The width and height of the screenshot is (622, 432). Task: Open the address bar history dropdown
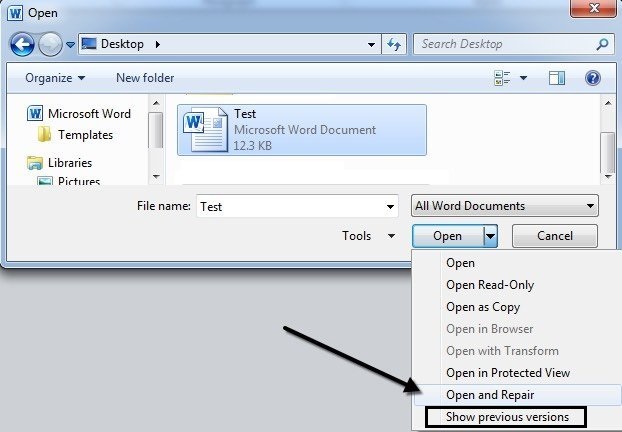point(372,44)
